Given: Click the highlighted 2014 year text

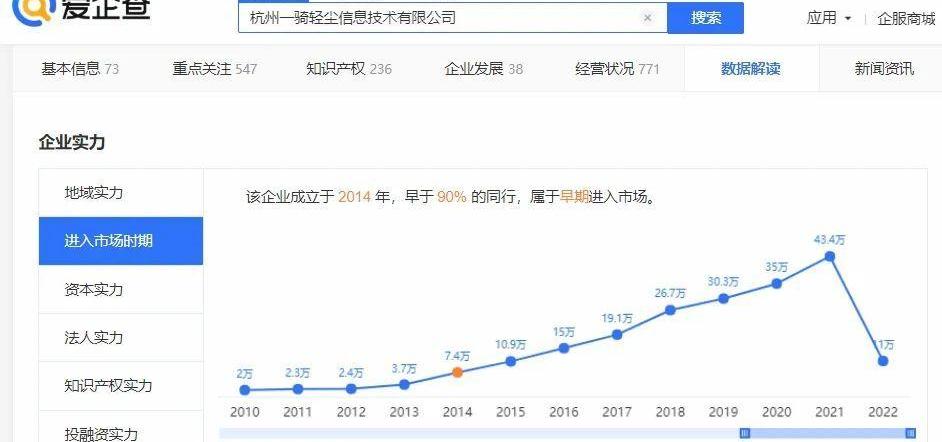Looking at the screenshot, I should tap(354, 197).
